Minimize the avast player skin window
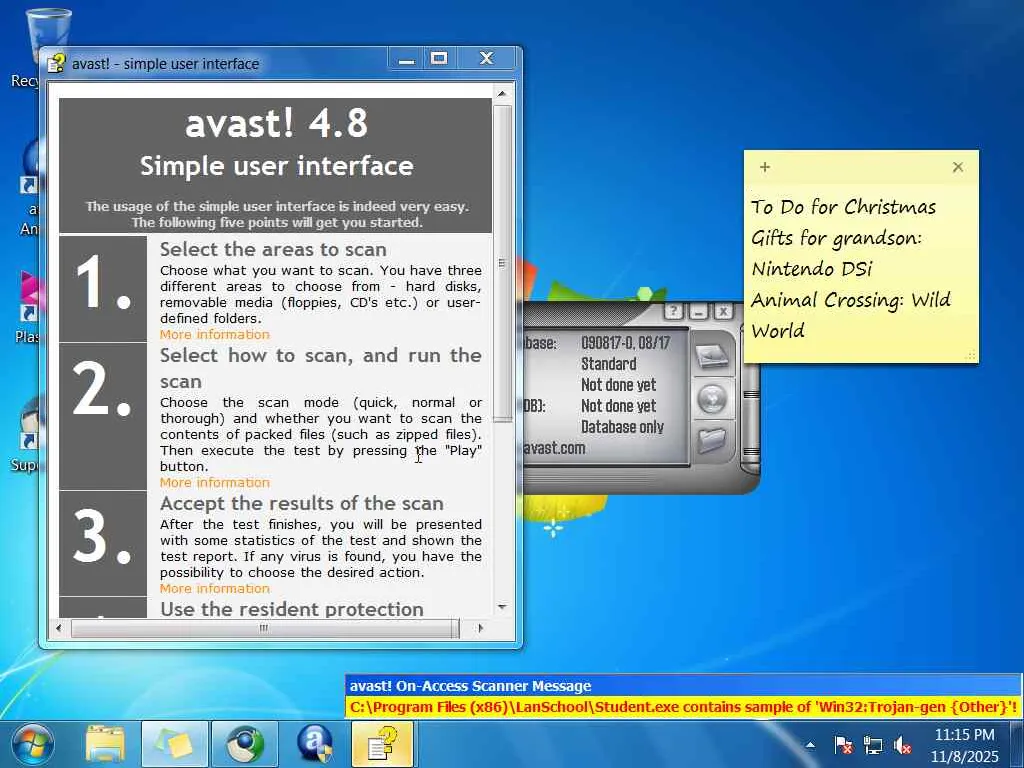Image resolution: width=1024 pixels, height=768 pixels. click(699, 312)
